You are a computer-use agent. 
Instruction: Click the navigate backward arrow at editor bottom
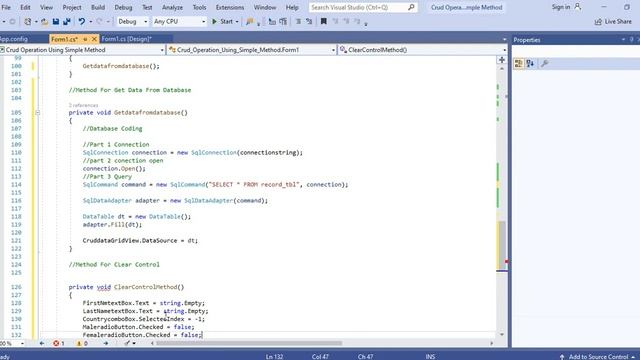point(42,343)
